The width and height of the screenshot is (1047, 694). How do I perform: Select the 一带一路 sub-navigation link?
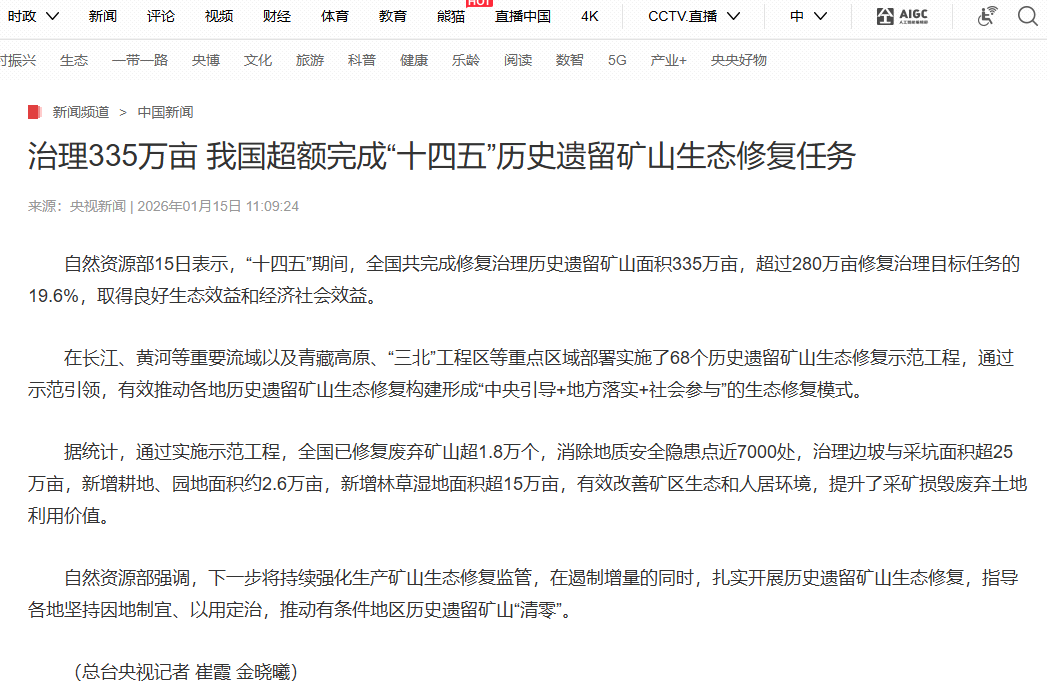click(140, 60)
